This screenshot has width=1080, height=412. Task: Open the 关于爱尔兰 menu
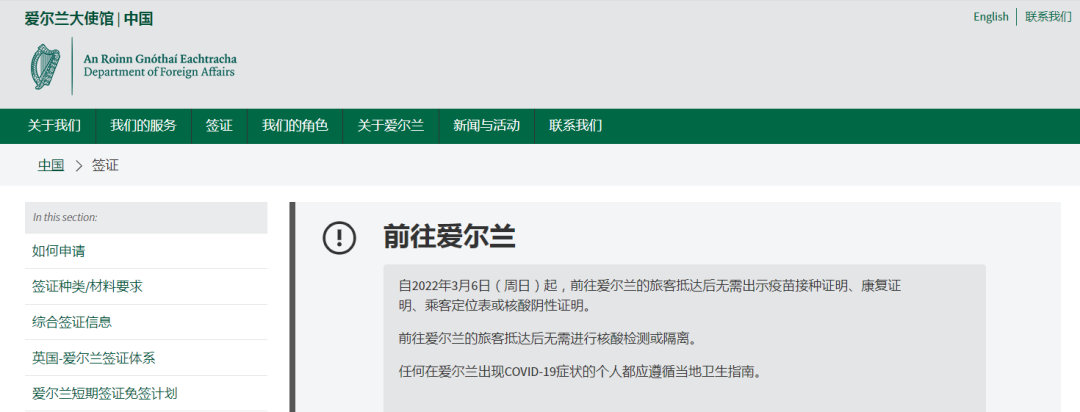(391, 126)
